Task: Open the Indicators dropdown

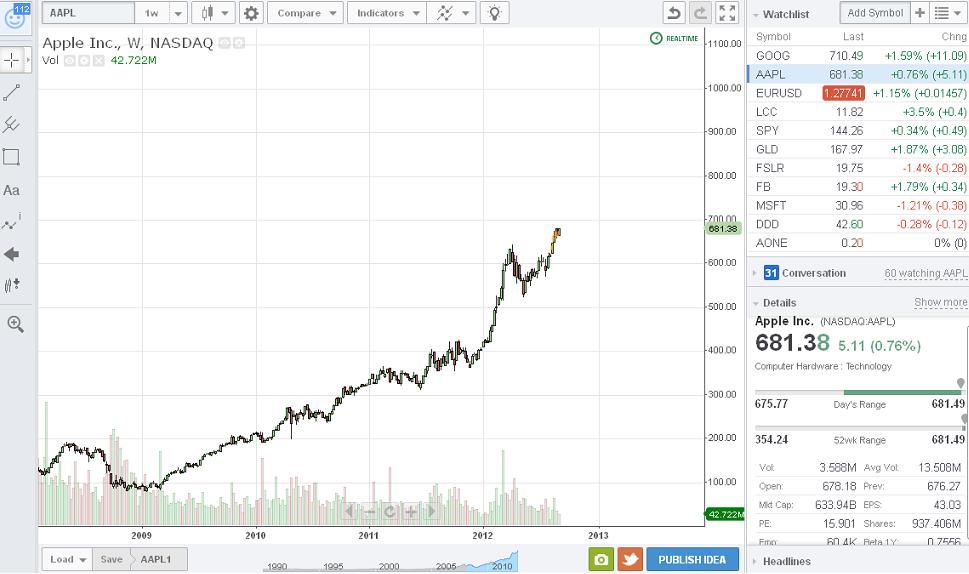Action: click(x=387, y=13)
